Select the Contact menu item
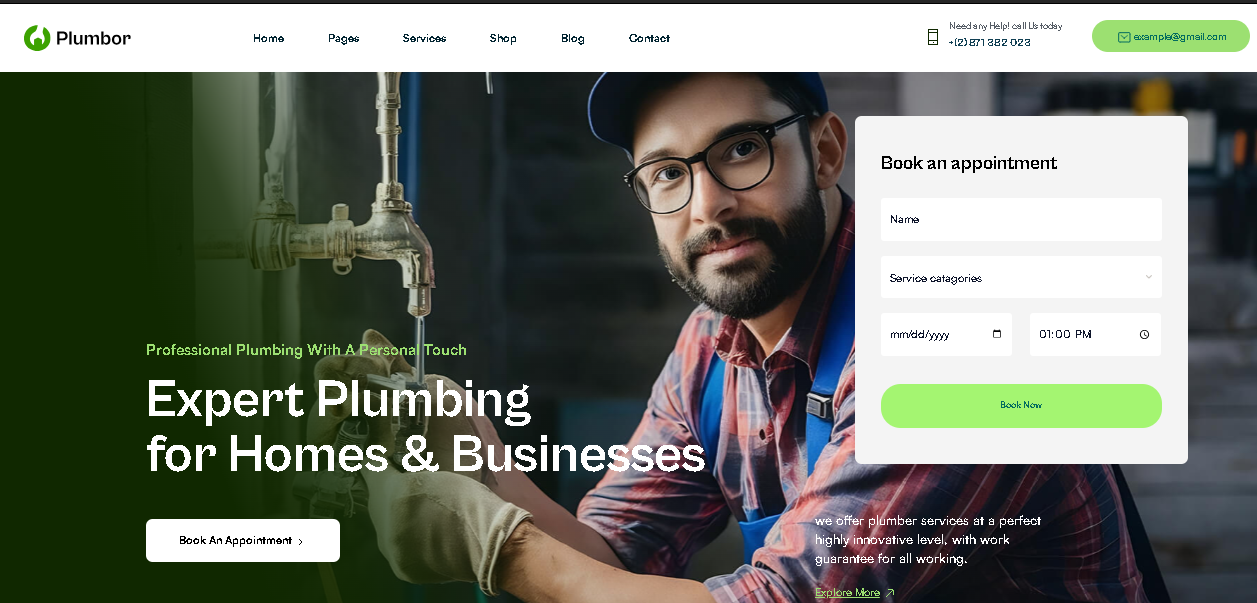1257x603 pixels. tap(649, 38)
